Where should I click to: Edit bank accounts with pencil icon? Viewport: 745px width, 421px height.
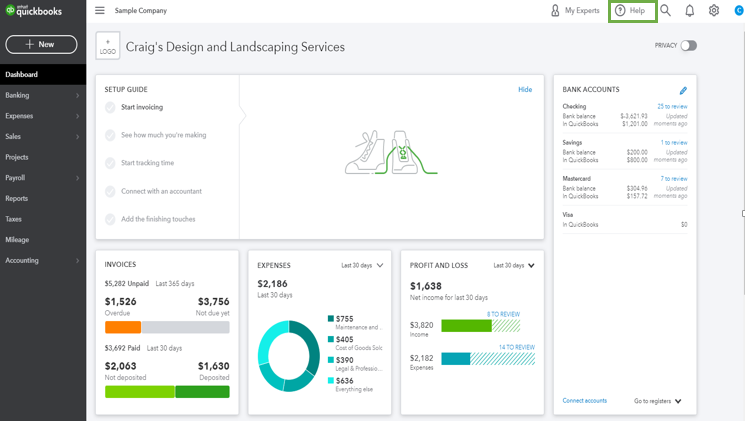click(683, 90)
